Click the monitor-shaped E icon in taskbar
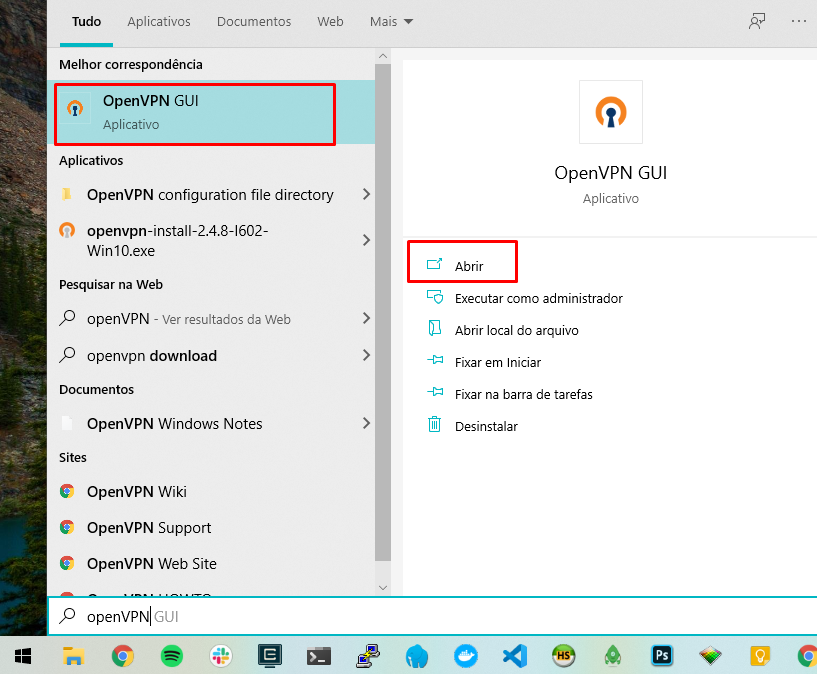This screenshot has height=674, width=817. 270,656
